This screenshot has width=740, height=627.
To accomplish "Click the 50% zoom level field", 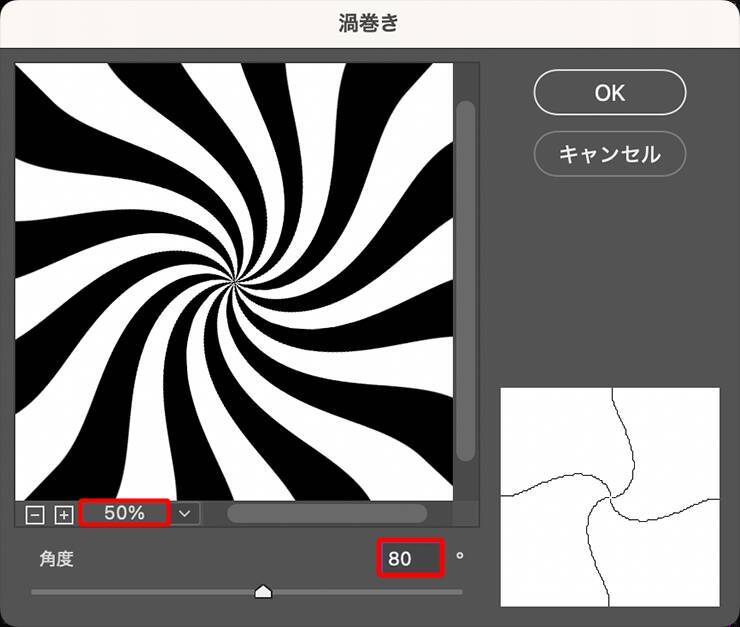I will tap(124, 513).
